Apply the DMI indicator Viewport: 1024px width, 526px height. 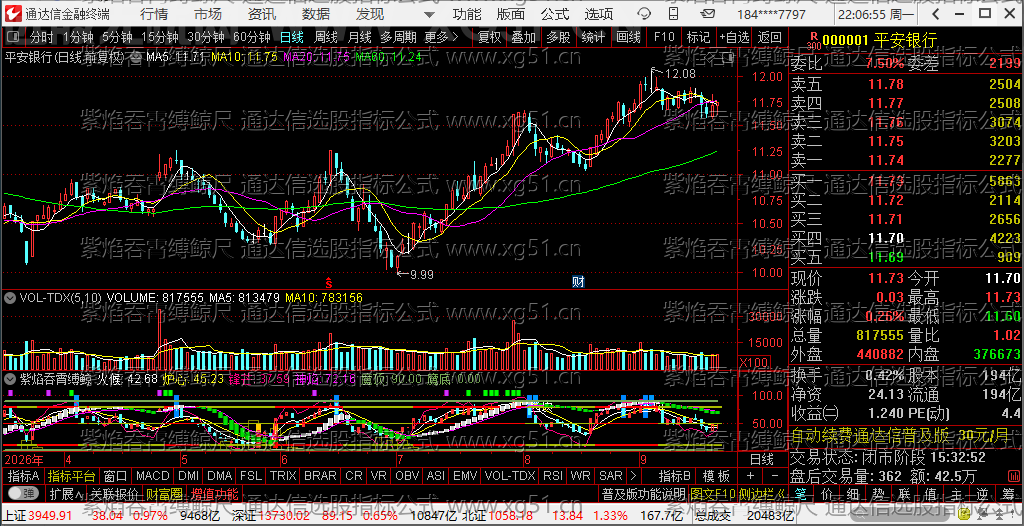pos(189,476)
